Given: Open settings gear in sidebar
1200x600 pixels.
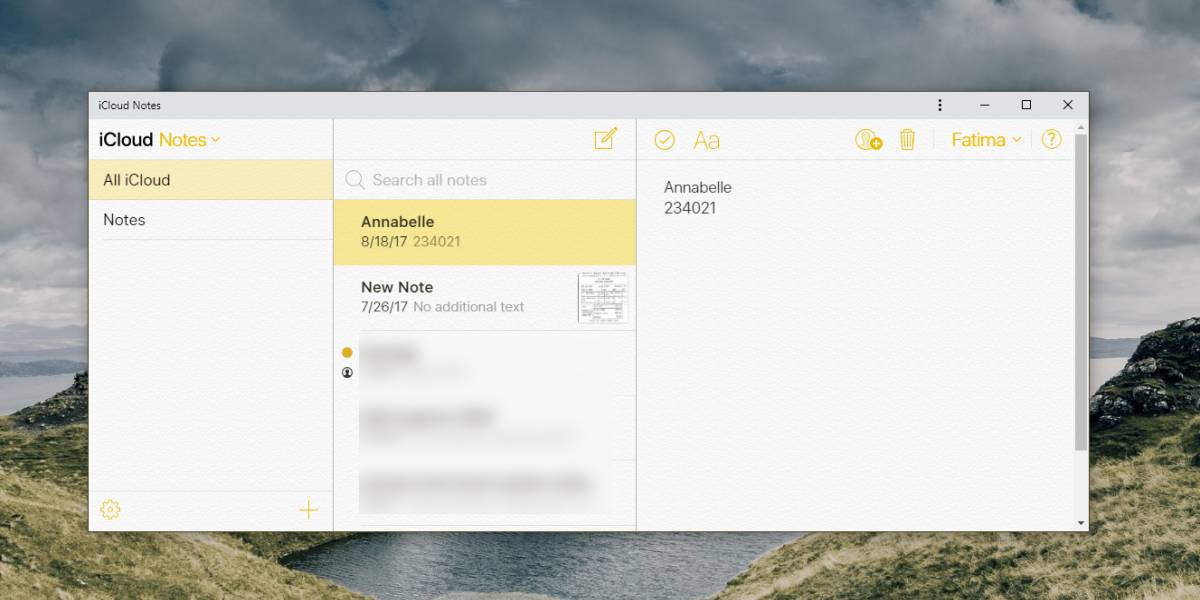Looking at the screenshot, I should tap(110, 510).
